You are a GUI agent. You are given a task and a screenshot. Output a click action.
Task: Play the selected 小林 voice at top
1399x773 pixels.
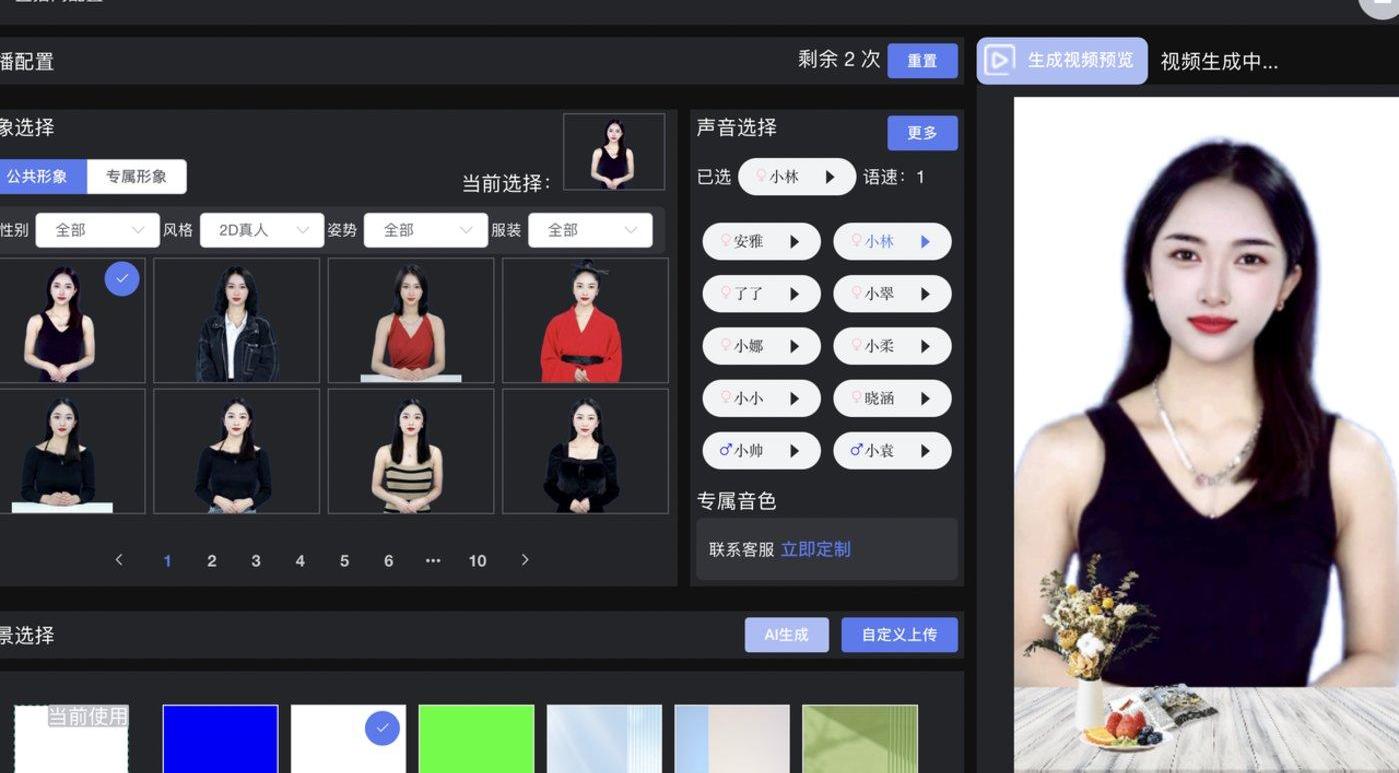click(829, 177)
